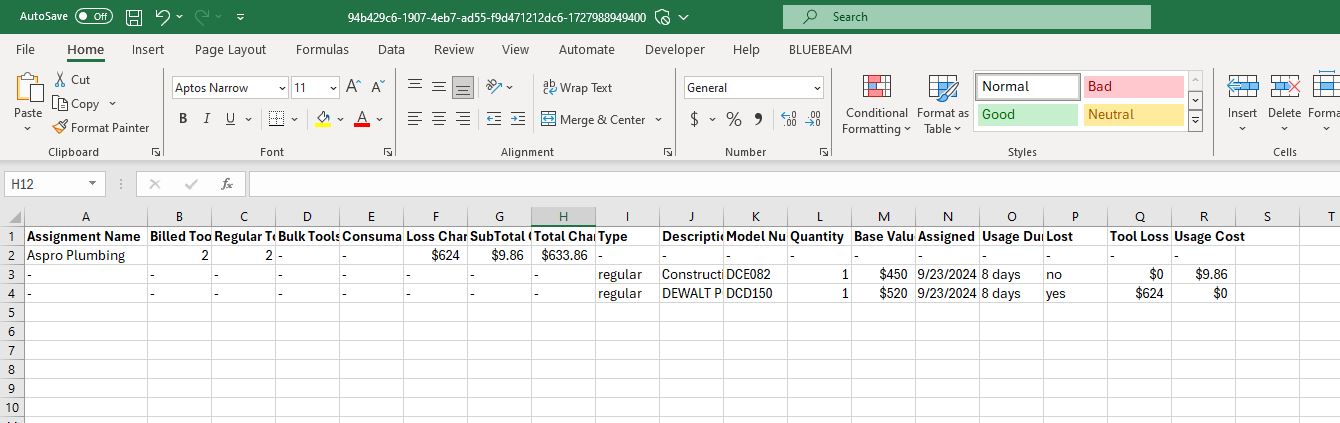Toggle Bottom Align button
This screenshot has width=1340, height=423.
click(x=463, y=87)
